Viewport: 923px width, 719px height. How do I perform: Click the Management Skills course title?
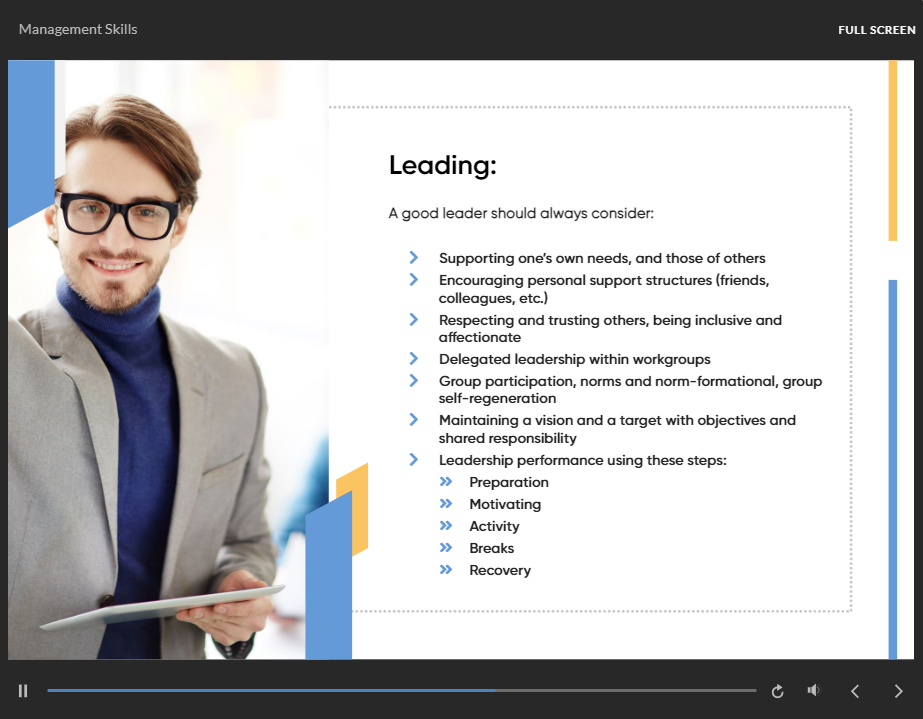(x=78, y=29)
